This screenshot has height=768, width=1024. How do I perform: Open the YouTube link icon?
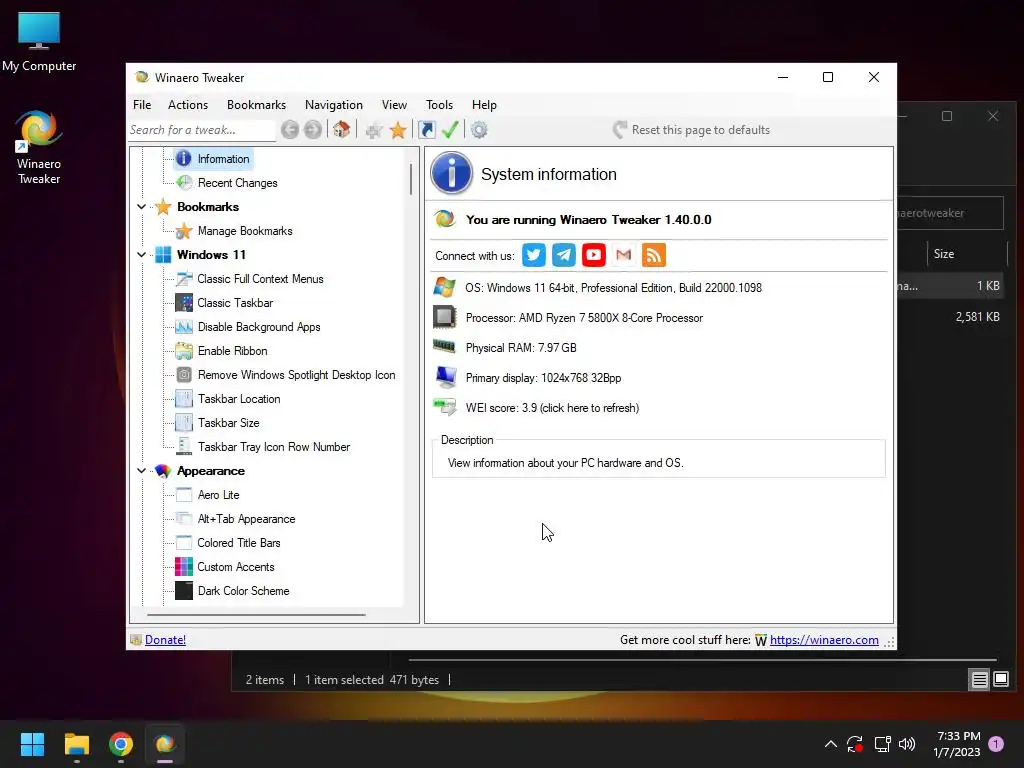point(594,255)
